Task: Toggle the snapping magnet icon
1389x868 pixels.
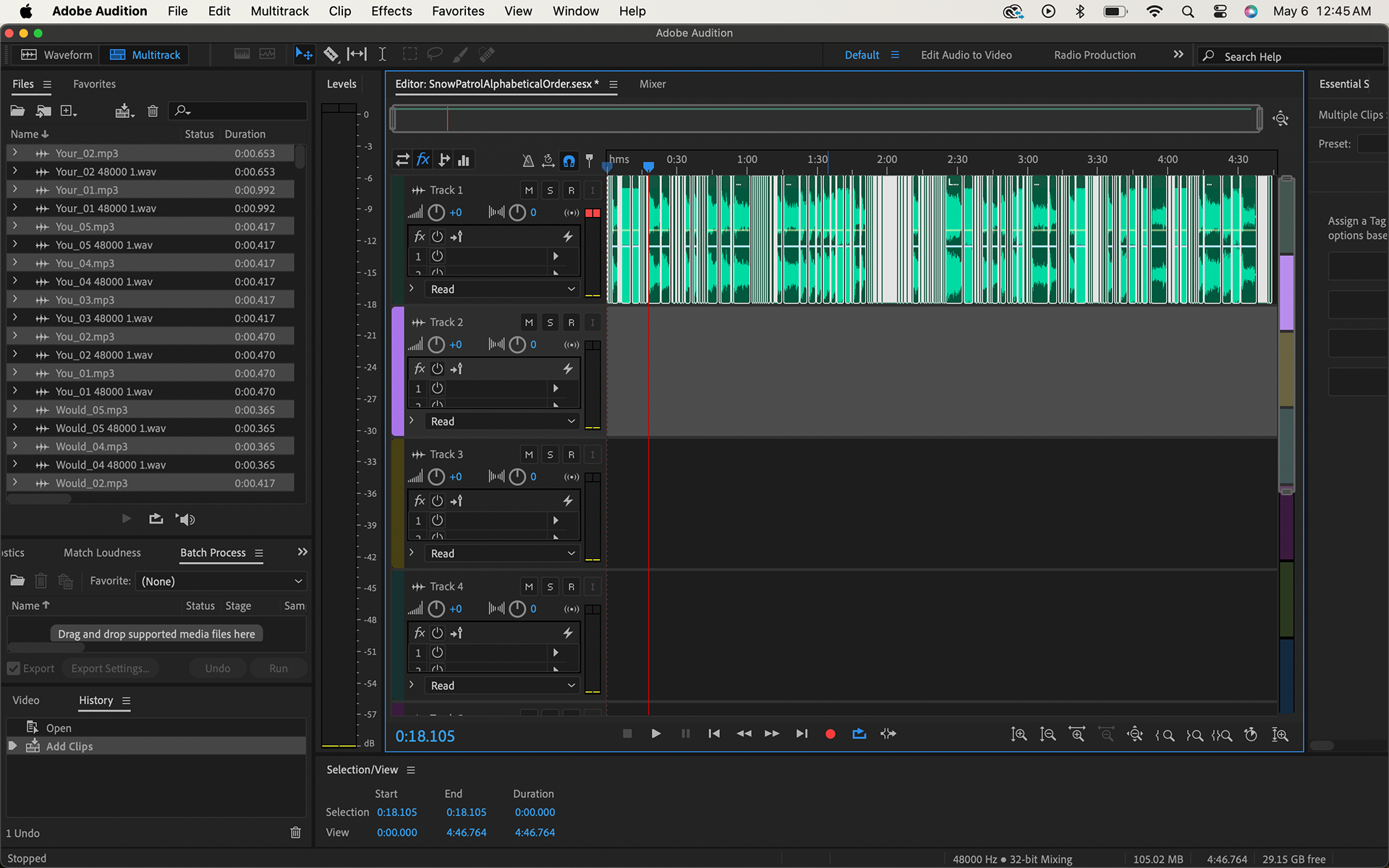Action: [x=569, y=161]
